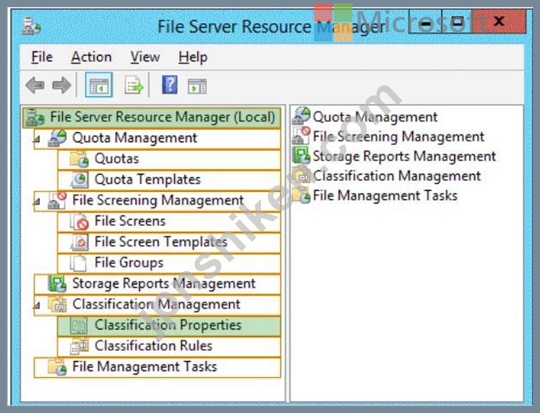Screen dimensions: 540x413
Task: Click the Classification Rules icon in tree
Action: point(79,346)
